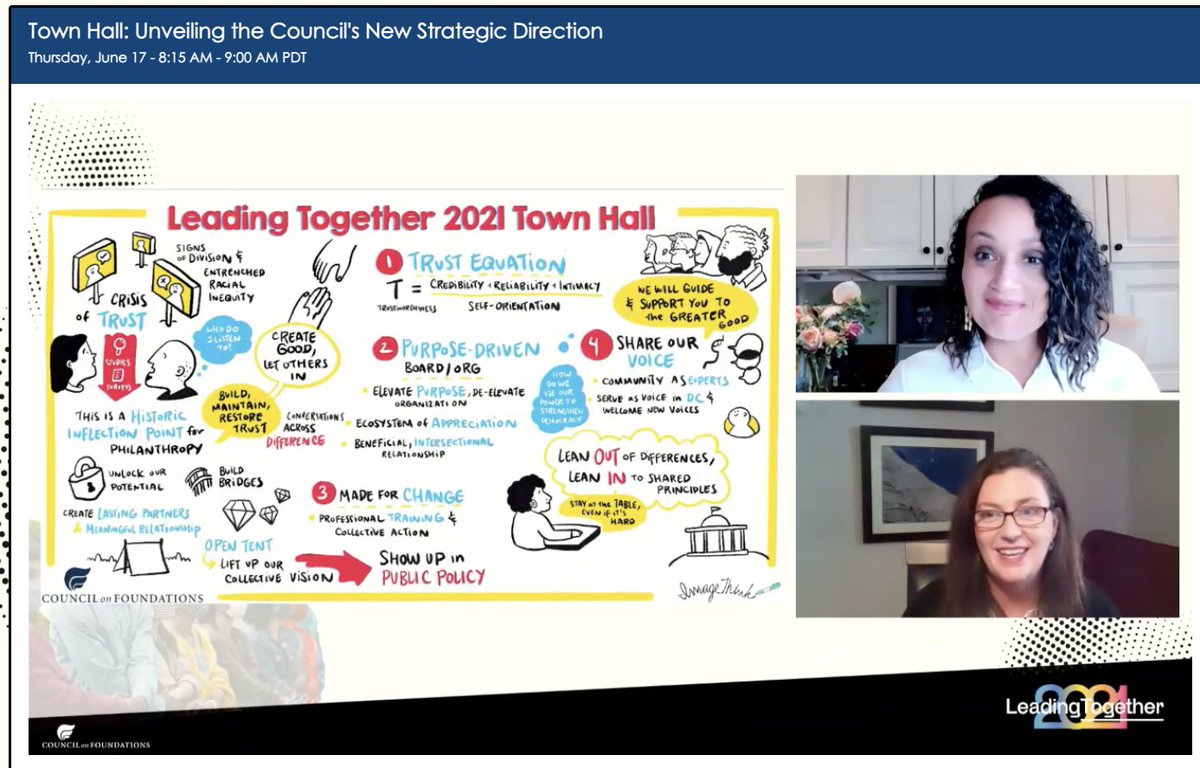1200x768 pixels.
Task: Click the "PURPOSE-DRIVEN" heading
Action: click(x=469, y=350)
